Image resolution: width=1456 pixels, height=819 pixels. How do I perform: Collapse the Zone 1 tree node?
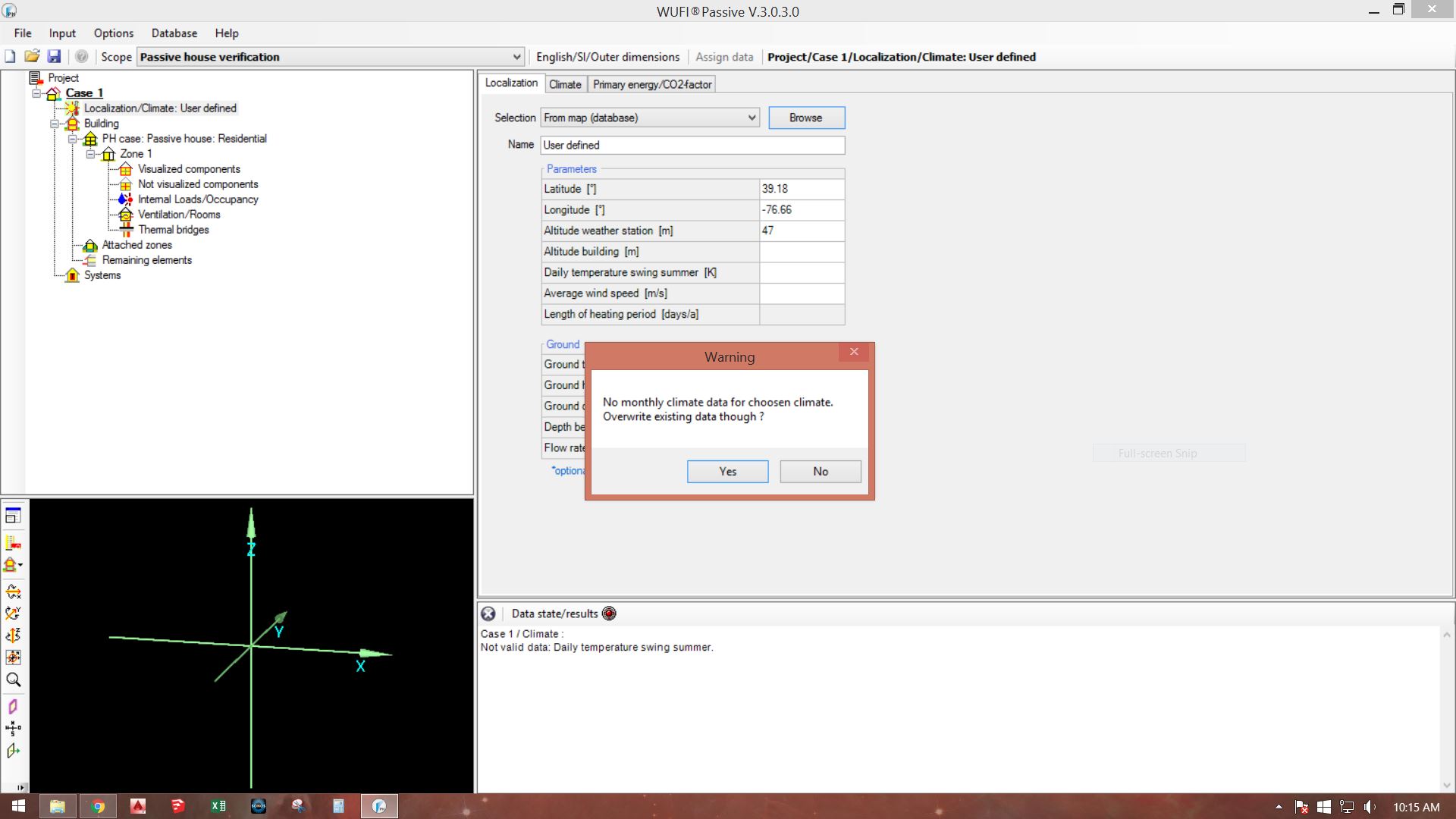tap(90, 154)
